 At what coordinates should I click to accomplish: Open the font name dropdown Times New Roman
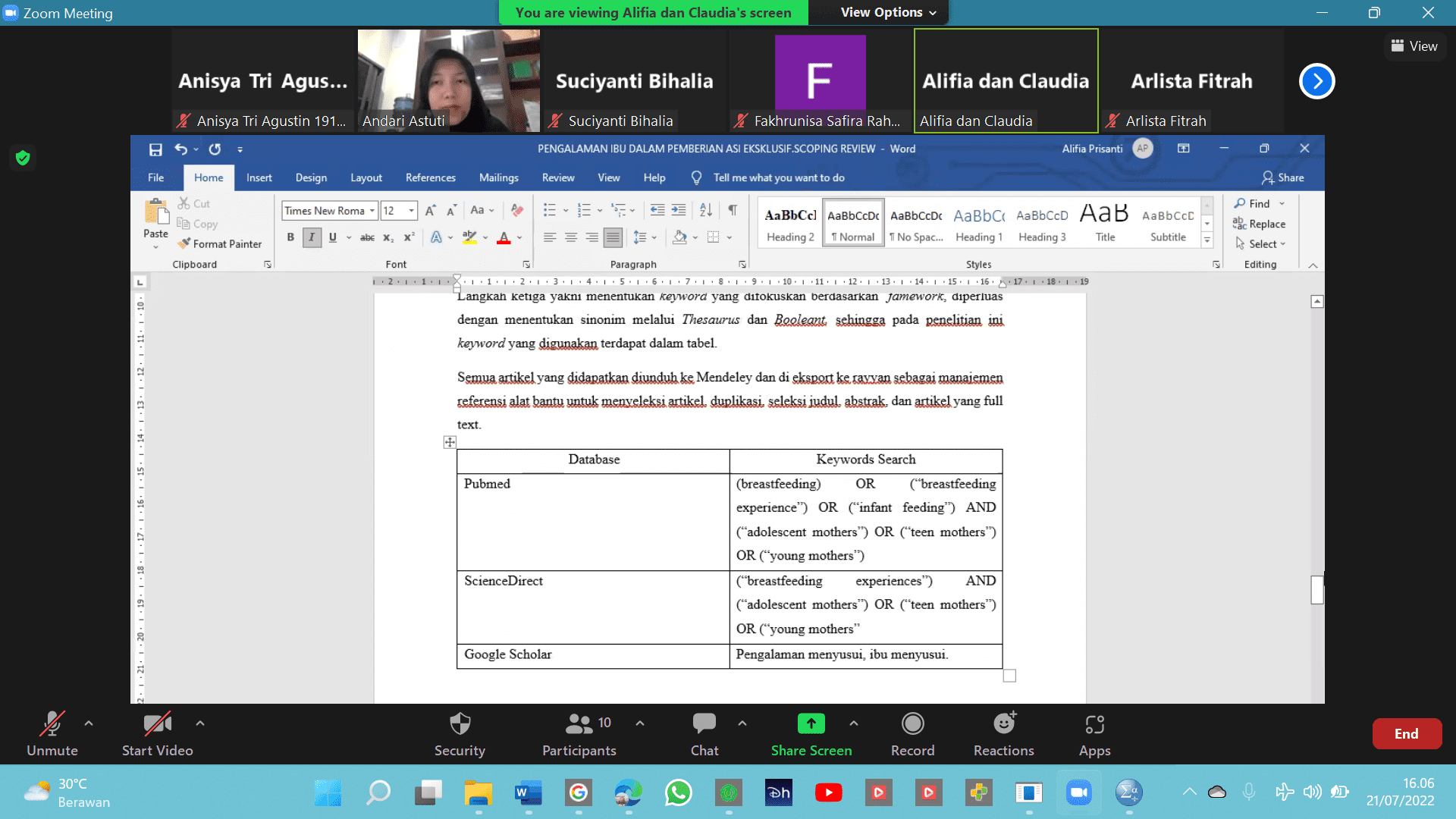372,211
